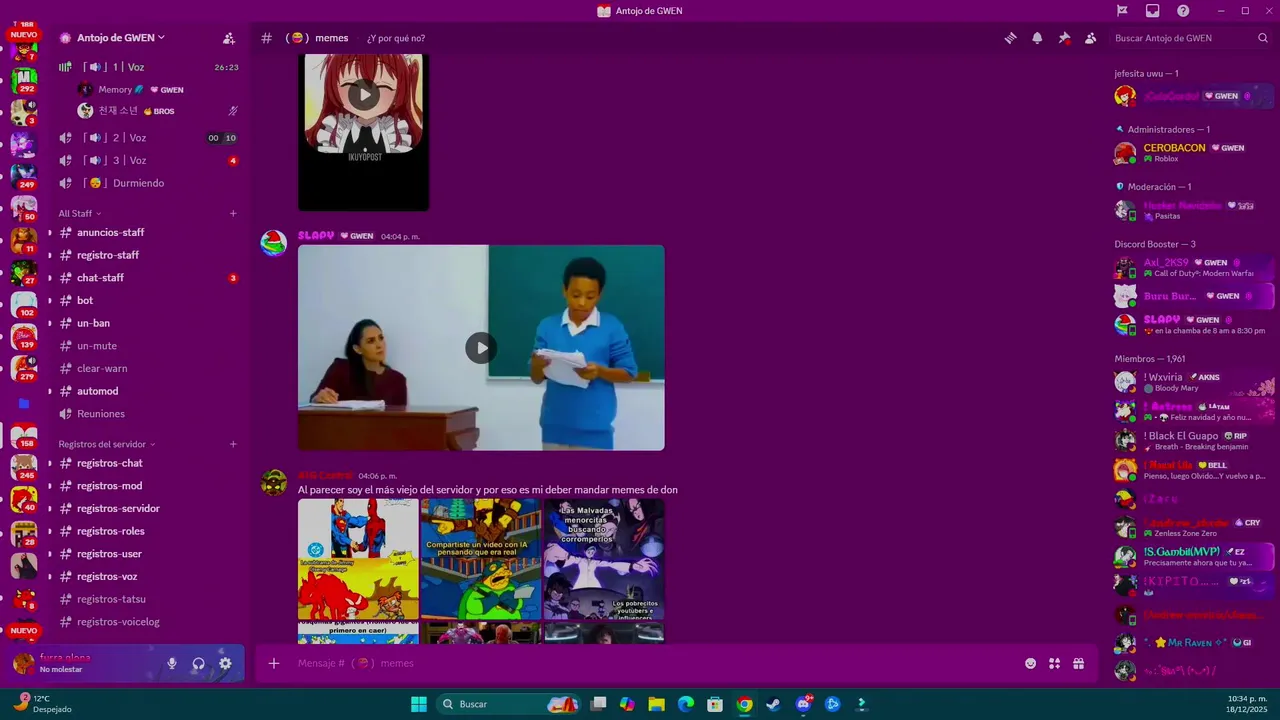Viewport: 1280px width, 720px height.
Task: Toggle the member list icon
Action: (x=1090, y=38)
